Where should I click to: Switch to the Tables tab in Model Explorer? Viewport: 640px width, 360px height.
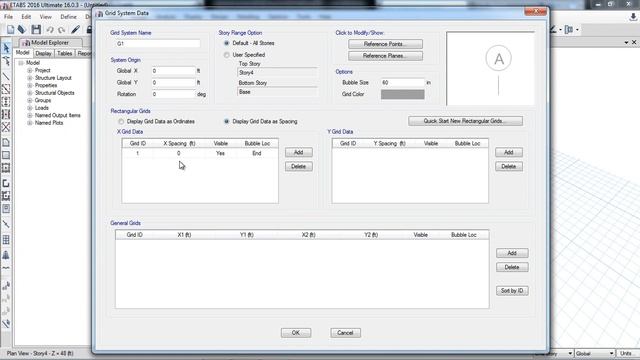pyautogui.click(x=64, y=53)
